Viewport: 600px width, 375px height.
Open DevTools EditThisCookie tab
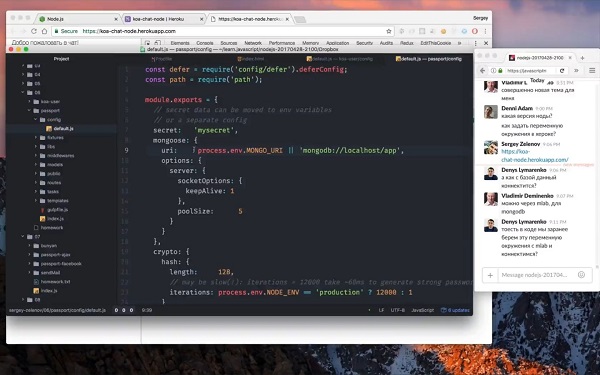click(435, 43)
